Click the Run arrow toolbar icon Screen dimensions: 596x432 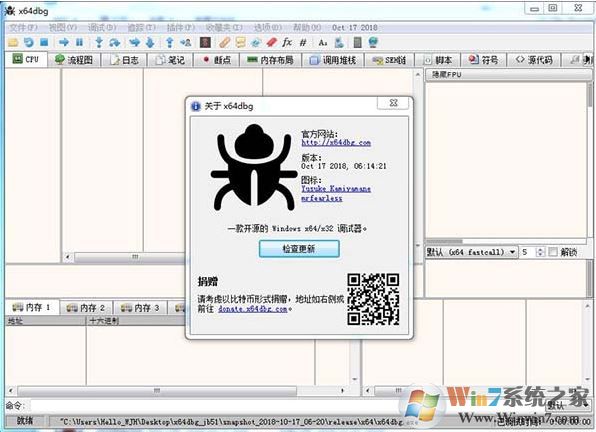pos(64,42)
